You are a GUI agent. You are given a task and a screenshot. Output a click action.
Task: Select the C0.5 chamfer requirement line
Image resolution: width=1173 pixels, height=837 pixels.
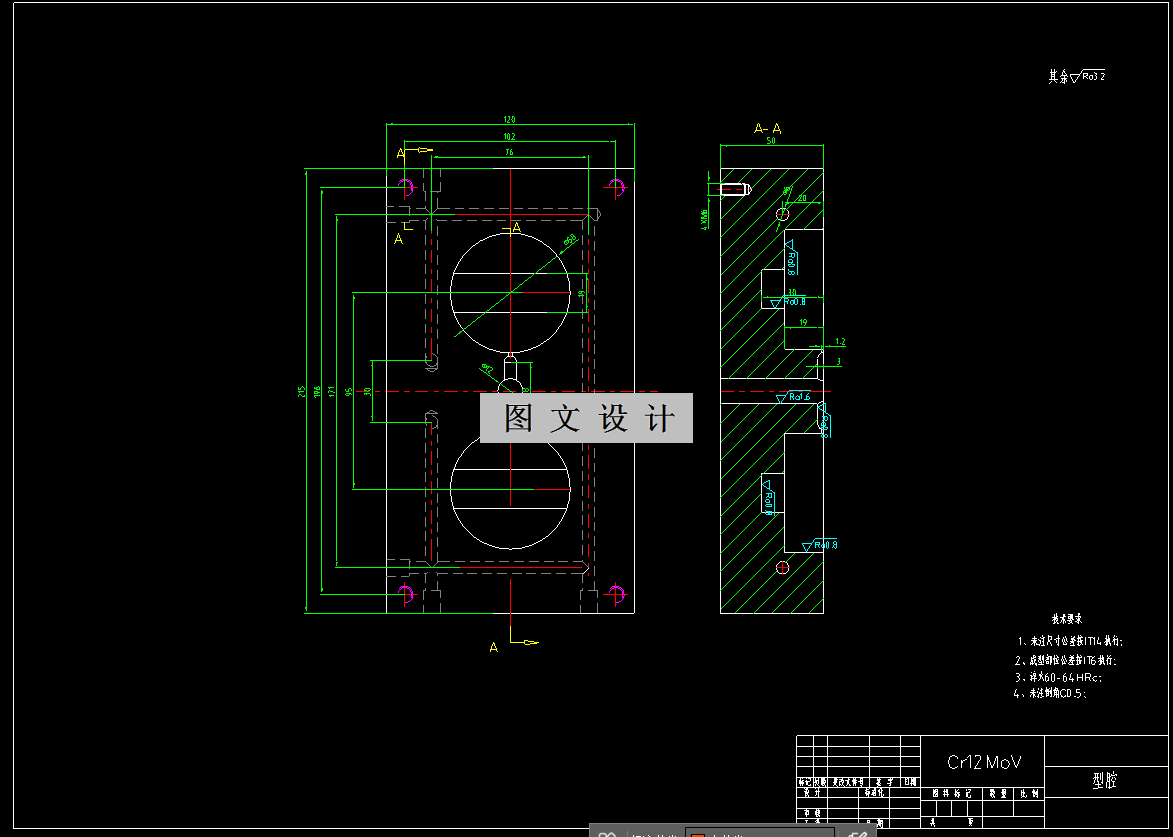point(1050,693)
